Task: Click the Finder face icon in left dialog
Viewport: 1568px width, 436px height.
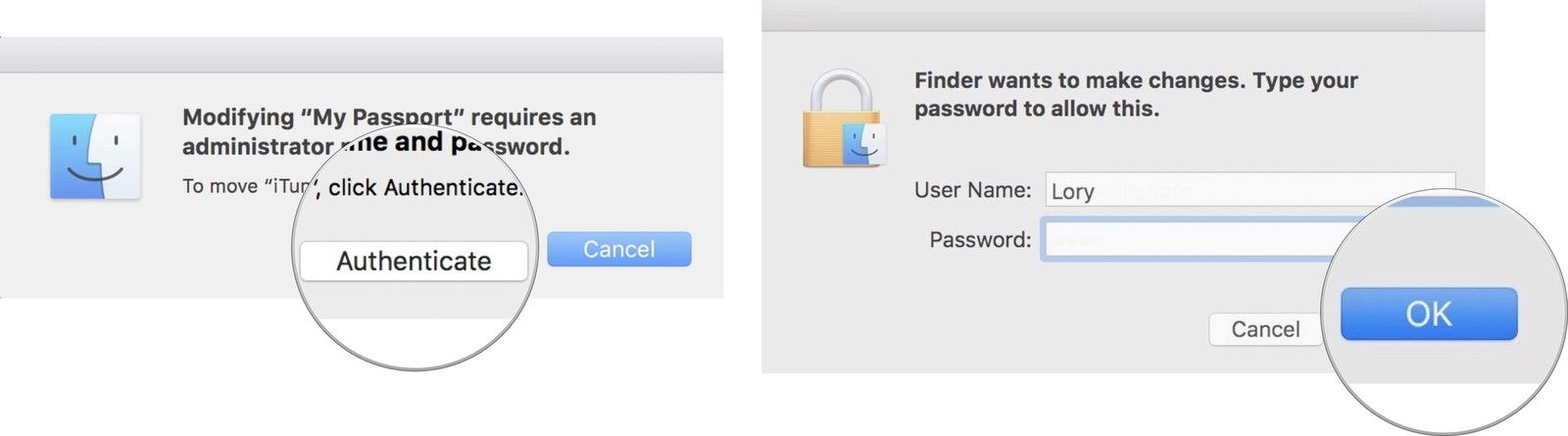Action: 95,157
